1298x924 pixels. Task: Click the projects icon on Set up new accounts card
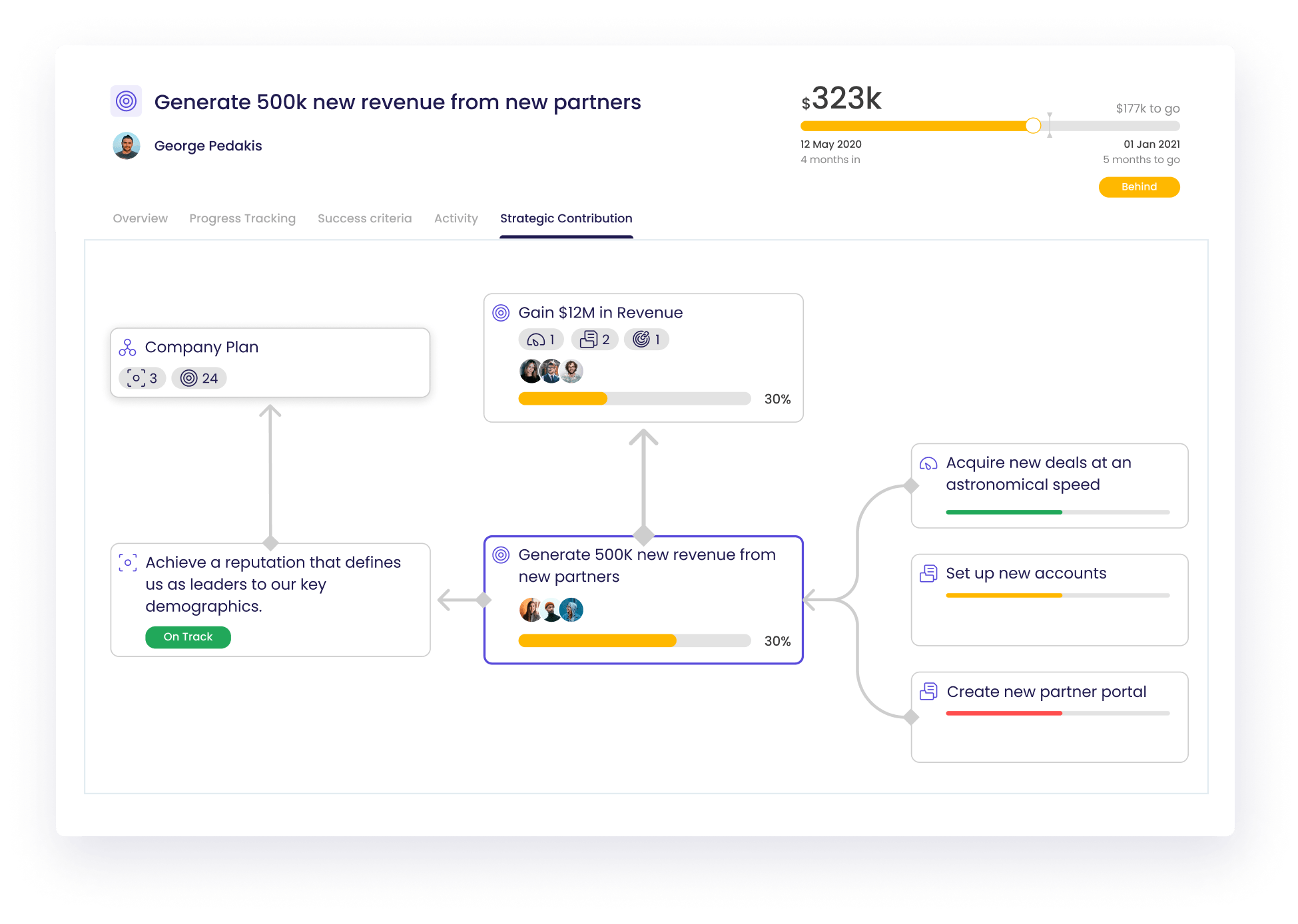pyautogui.click(x=928, y=573)
